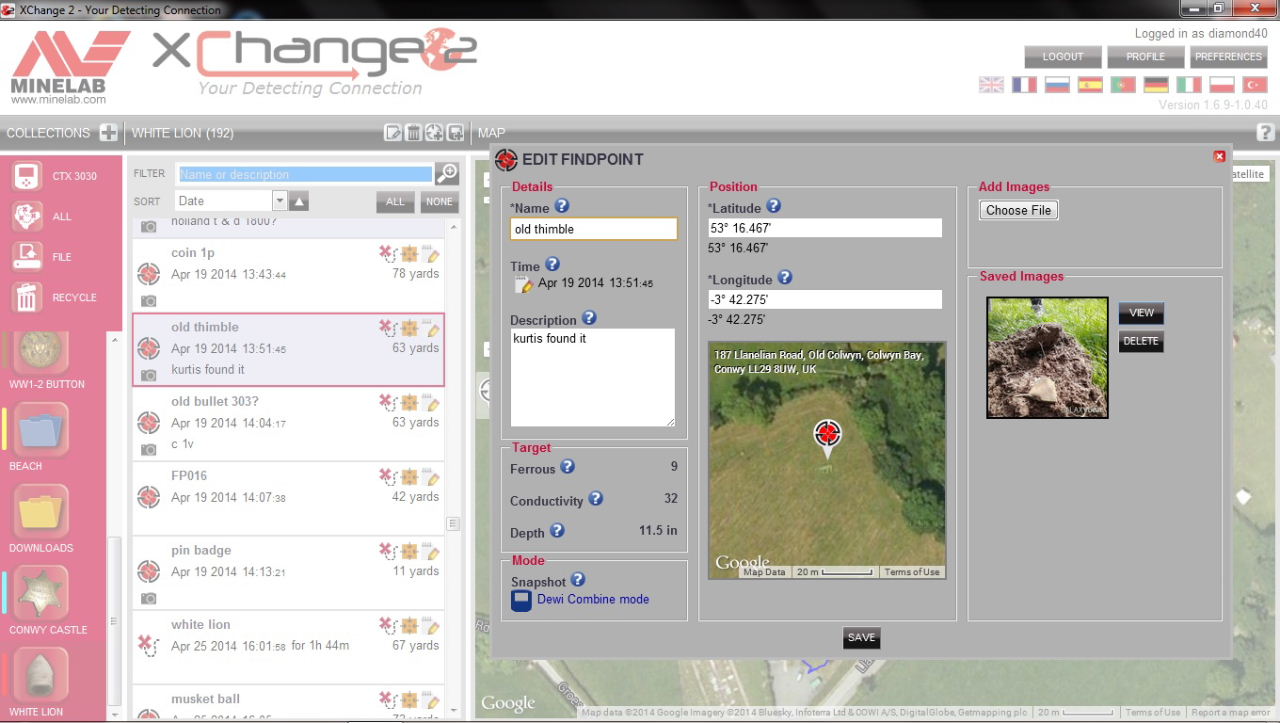Image resolution: width=1280 pixels, height=723 pixels.
Task: Open the FILE import icon
Action: [x=27, y=257]
